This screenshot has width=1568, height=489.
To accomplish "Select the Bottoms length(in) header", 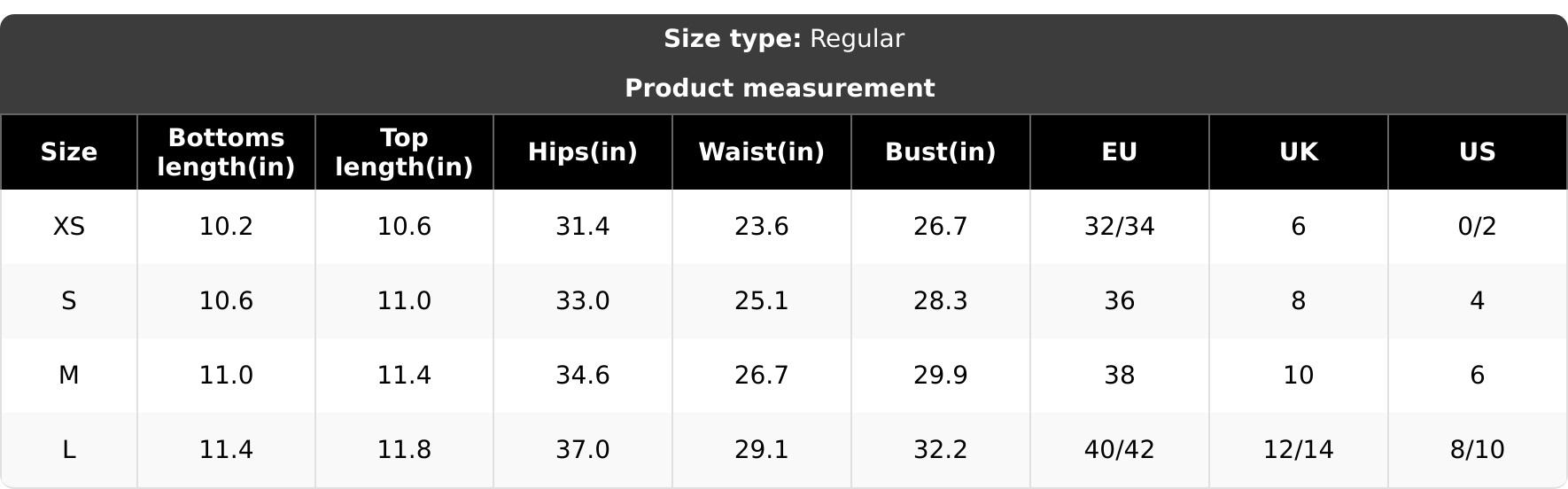I will point(226,152).
